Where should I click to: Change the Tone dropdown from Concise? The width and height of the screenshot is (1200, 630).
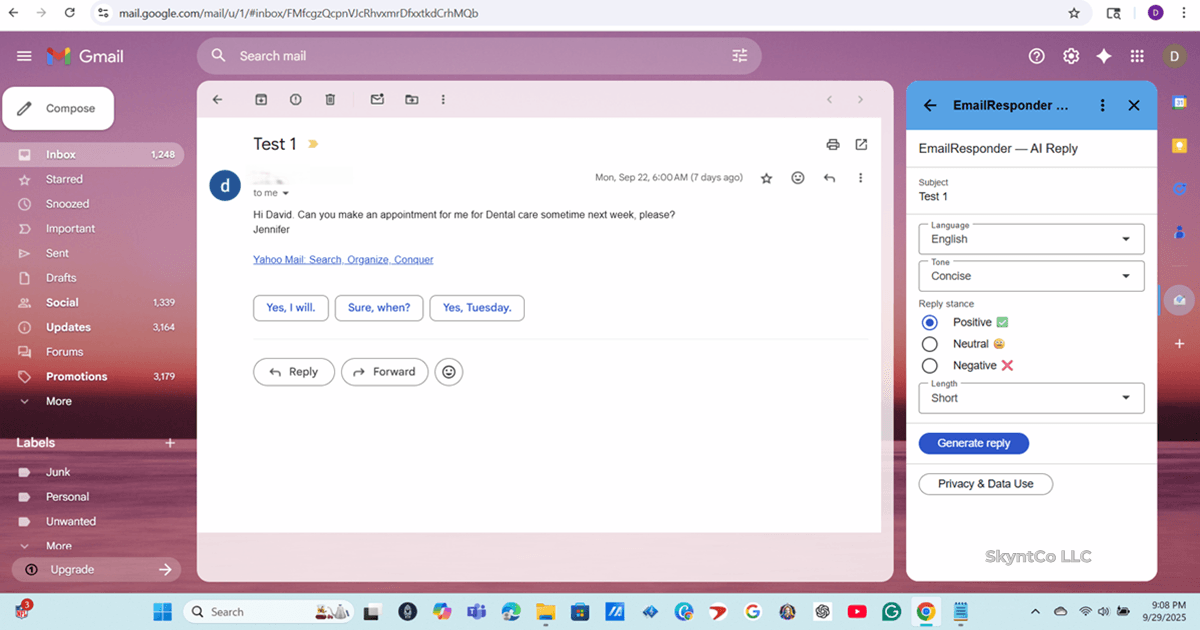[1031, 275]
